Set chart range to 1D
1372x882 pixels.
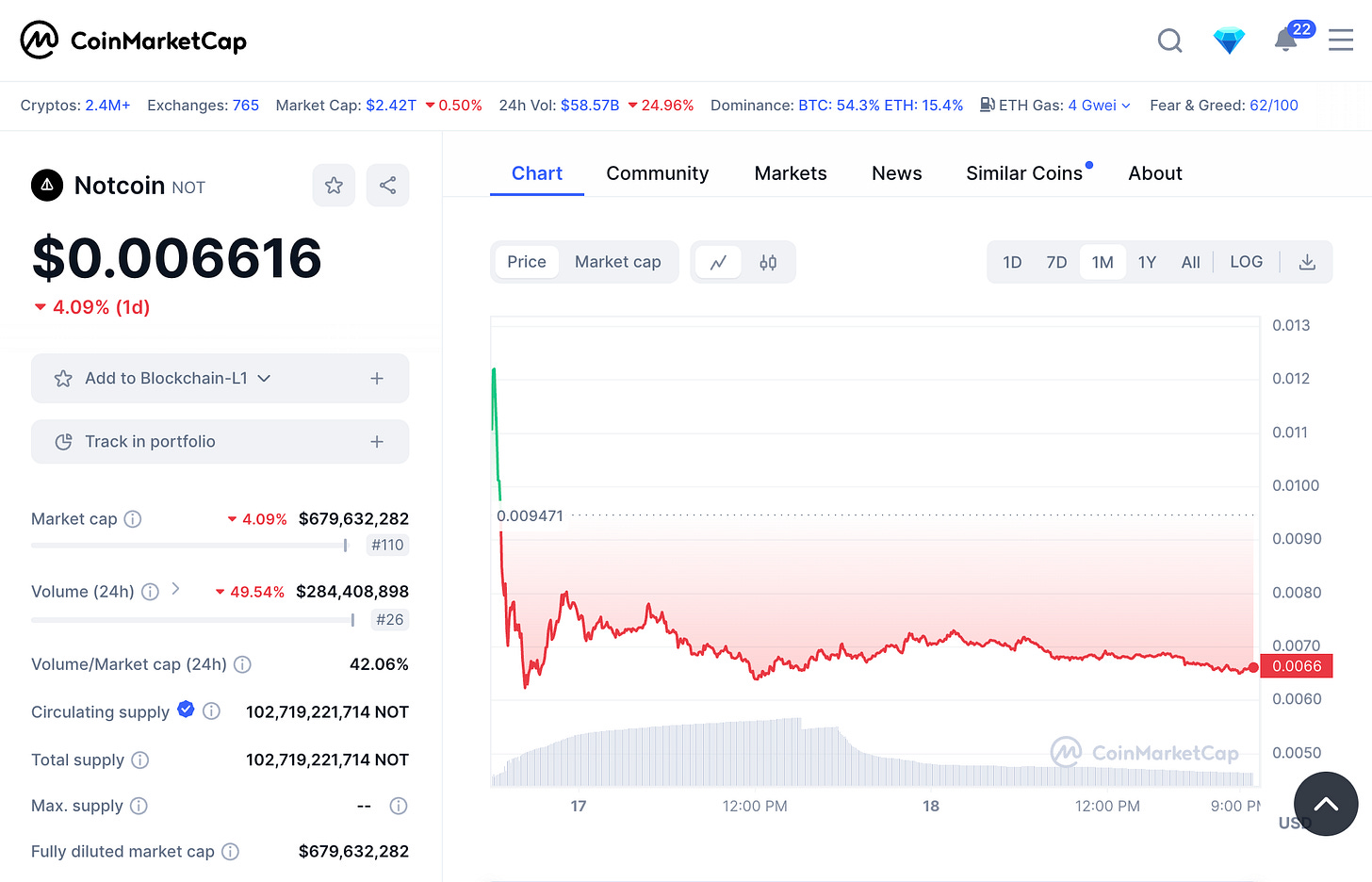[1012, 262]
